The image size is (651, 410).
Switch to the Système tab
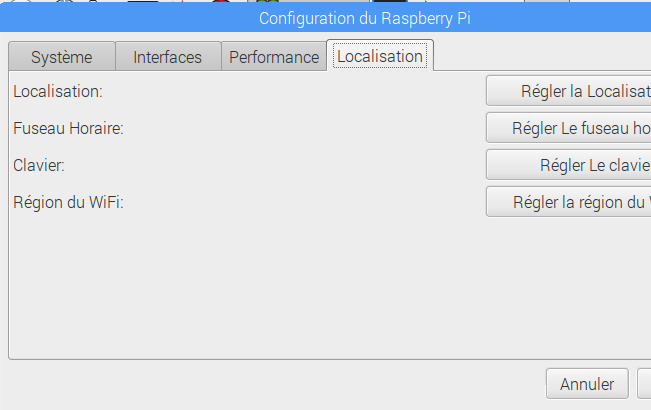[62, 57]
